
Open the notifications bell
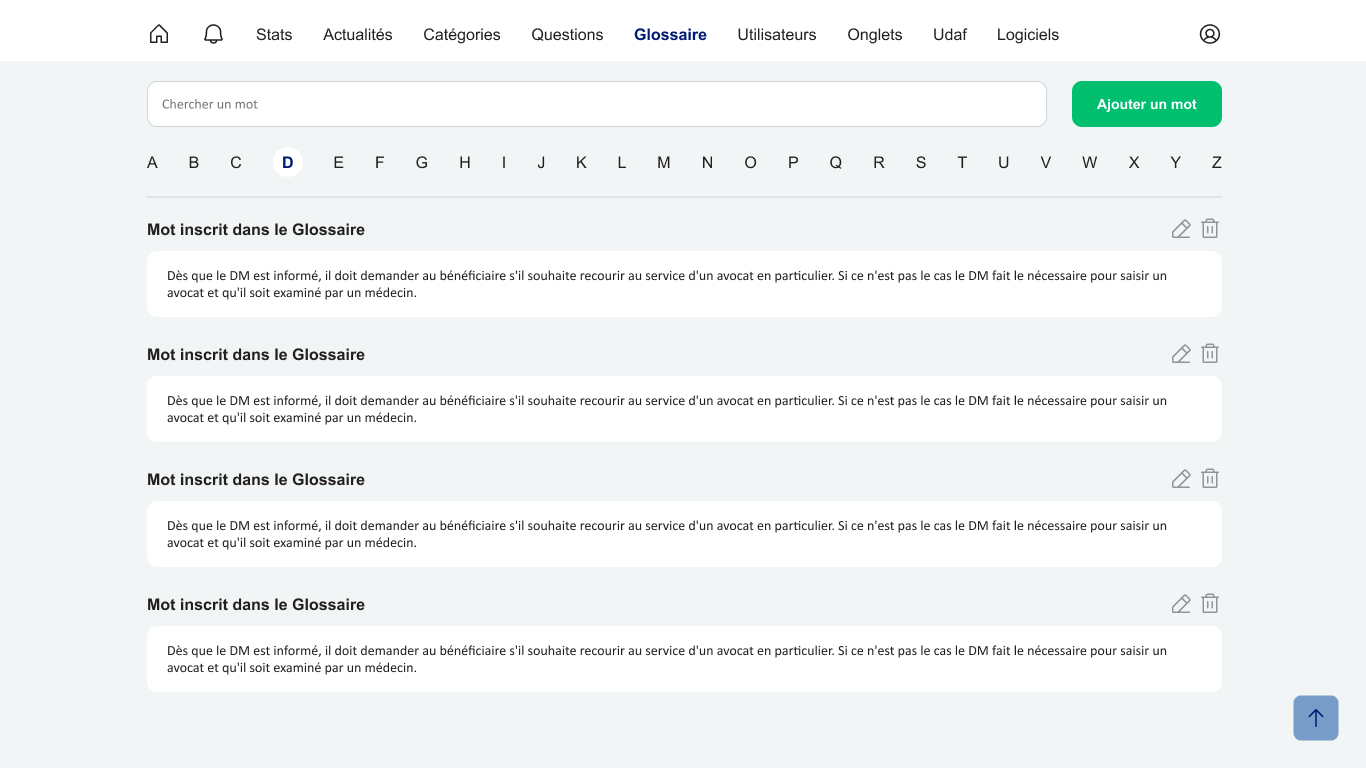(213, 34)
